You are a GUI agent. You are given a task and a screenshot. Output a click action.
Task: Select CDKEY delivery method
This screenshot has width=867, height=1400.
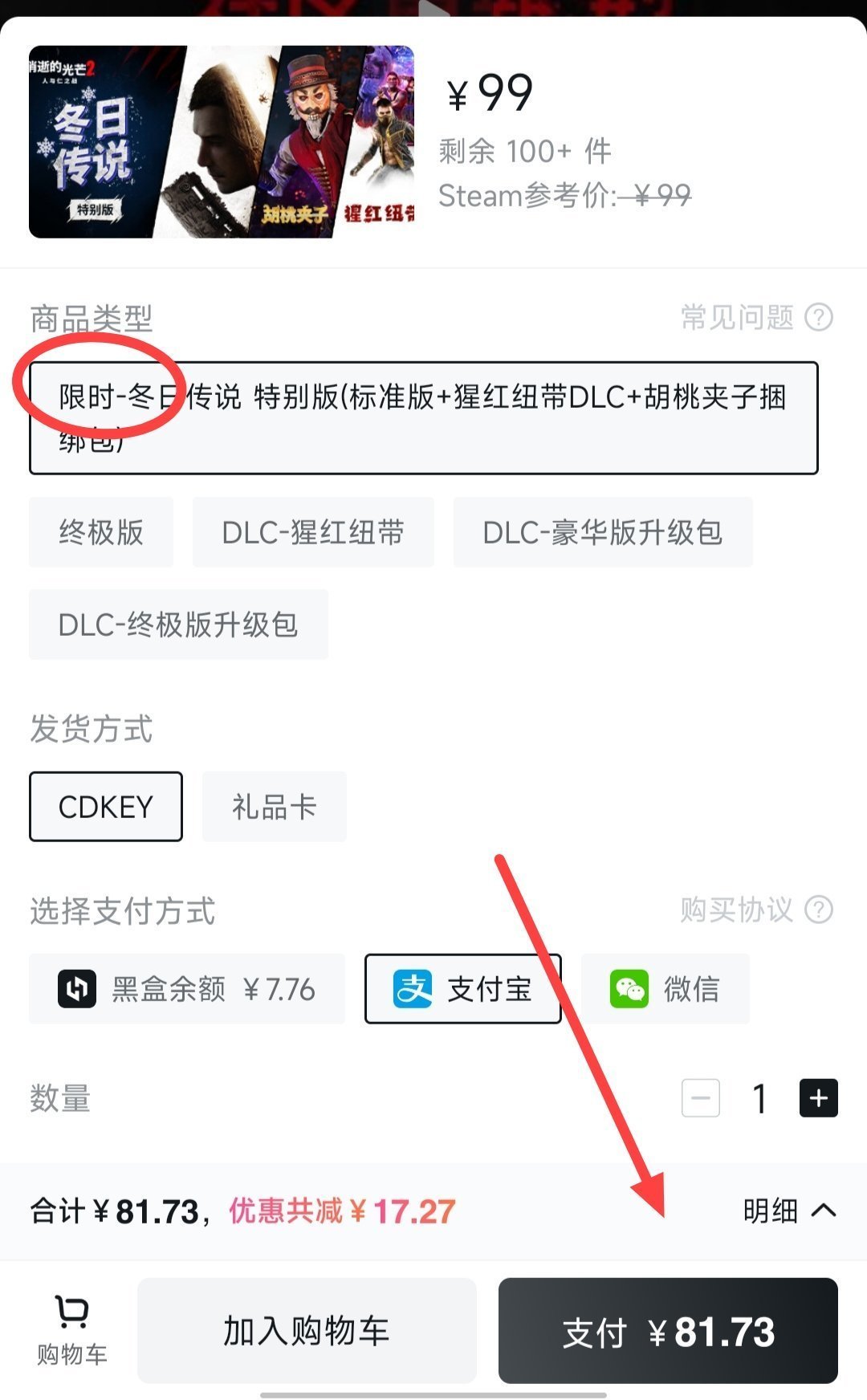tap(106, 807)
